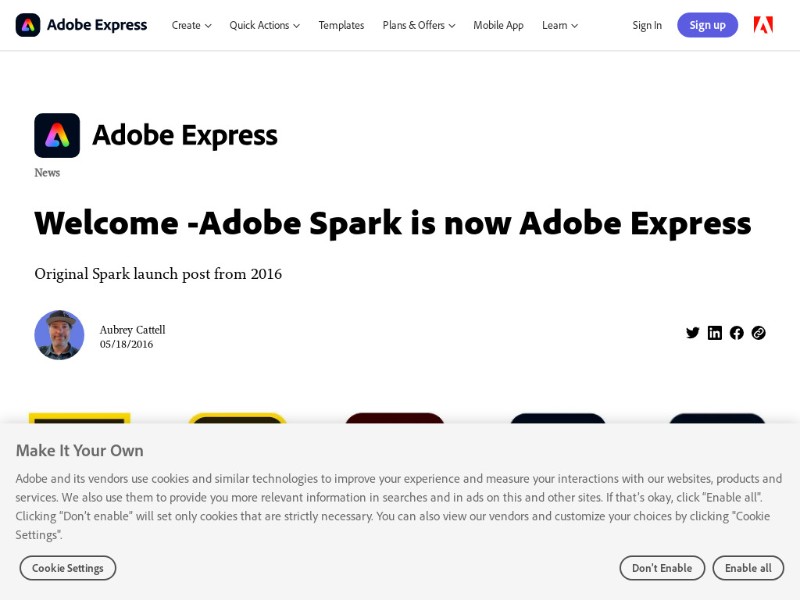800x600 pixels.
Task: Share article via LinkedIn icon
Action: [x=714, y=333]
